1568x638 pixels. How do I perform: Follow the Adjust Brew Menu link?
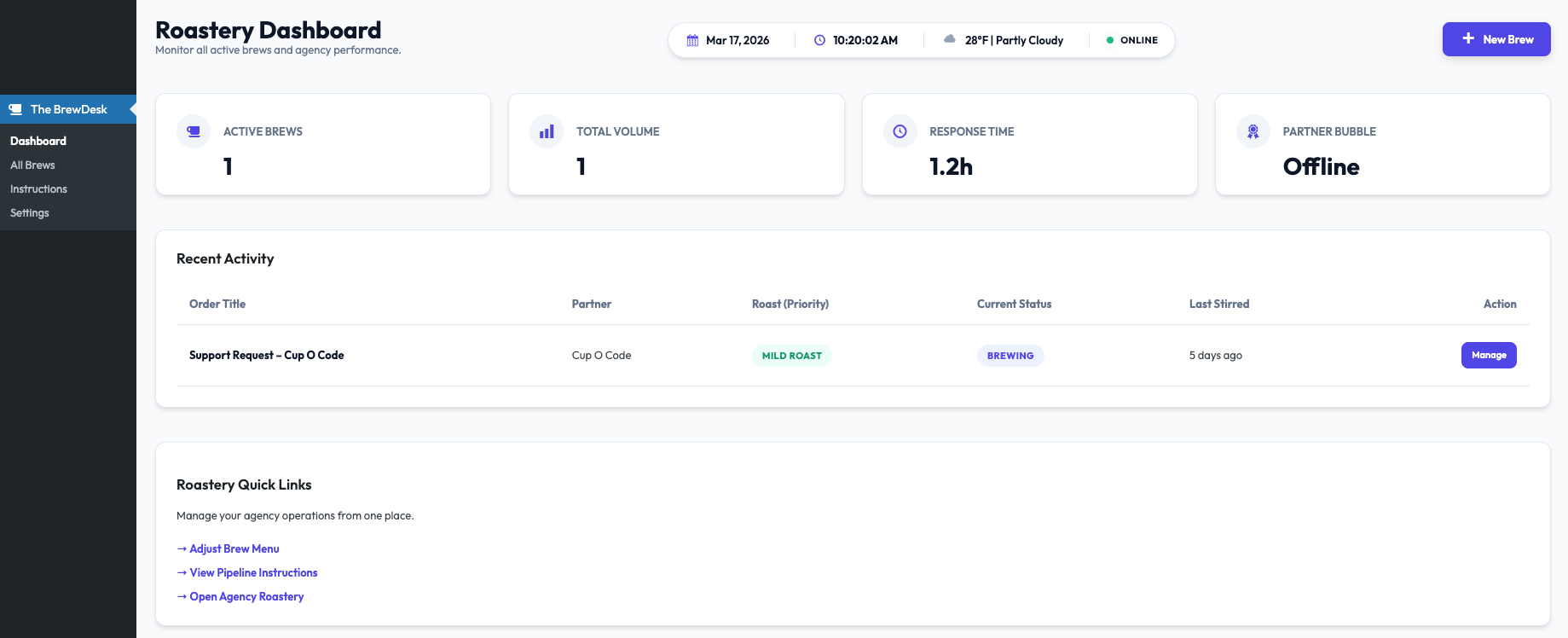coord(234,548)
